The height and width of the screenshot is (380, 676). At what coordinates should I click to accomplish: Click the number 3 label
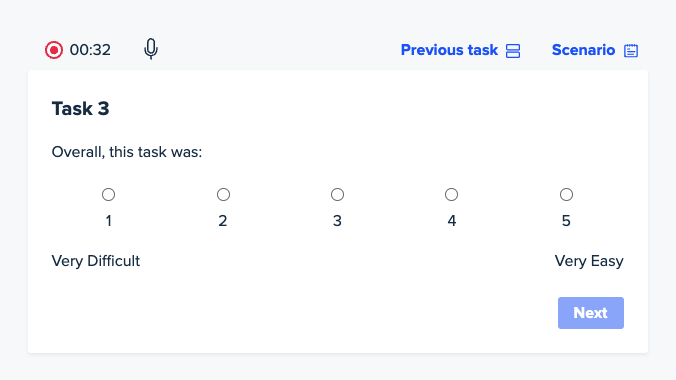pyautogui.click(x=337, y=221)
